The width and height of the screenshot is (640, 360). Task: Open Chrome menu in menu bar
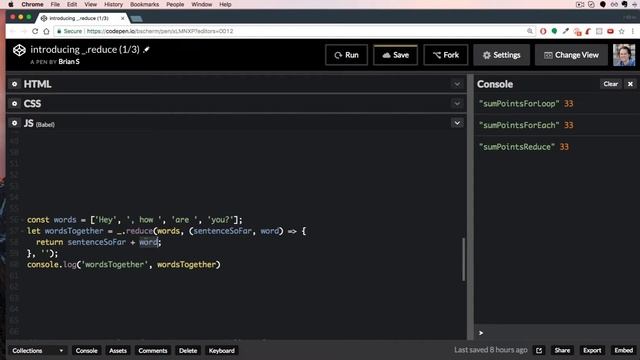tap(32, 4)
